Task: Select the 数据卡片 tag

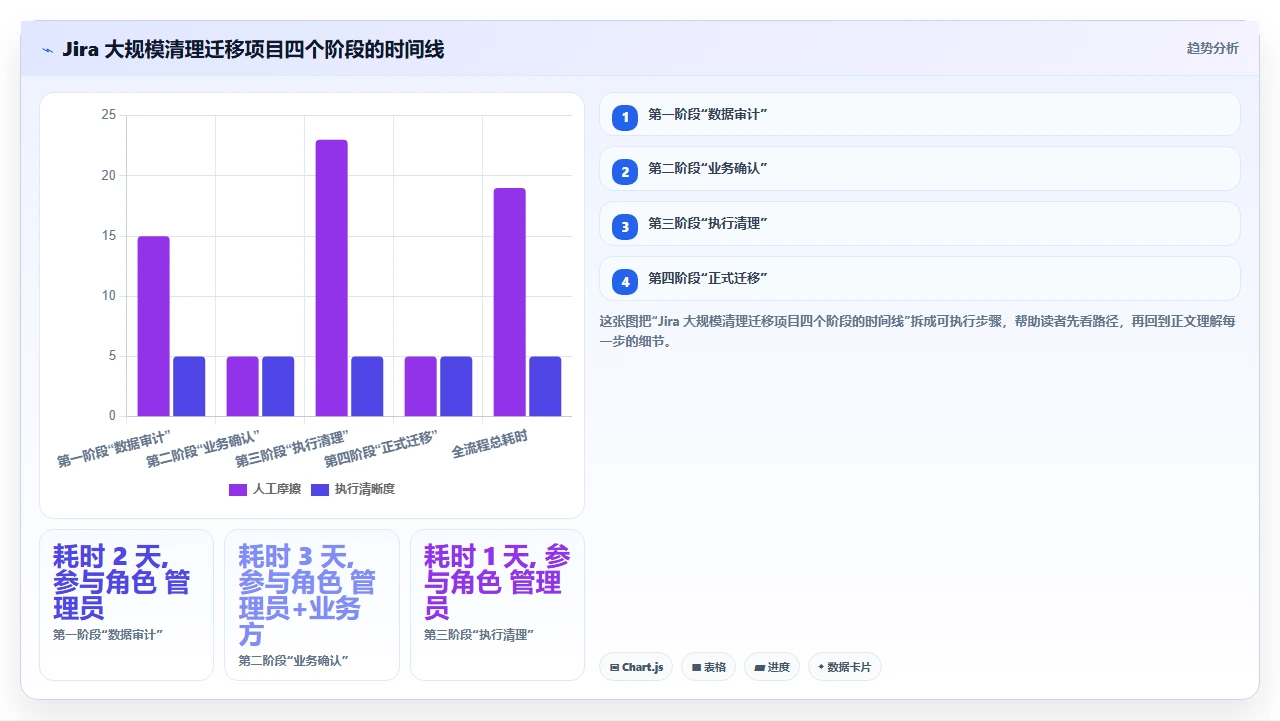Action: click(x=845, y=667)
